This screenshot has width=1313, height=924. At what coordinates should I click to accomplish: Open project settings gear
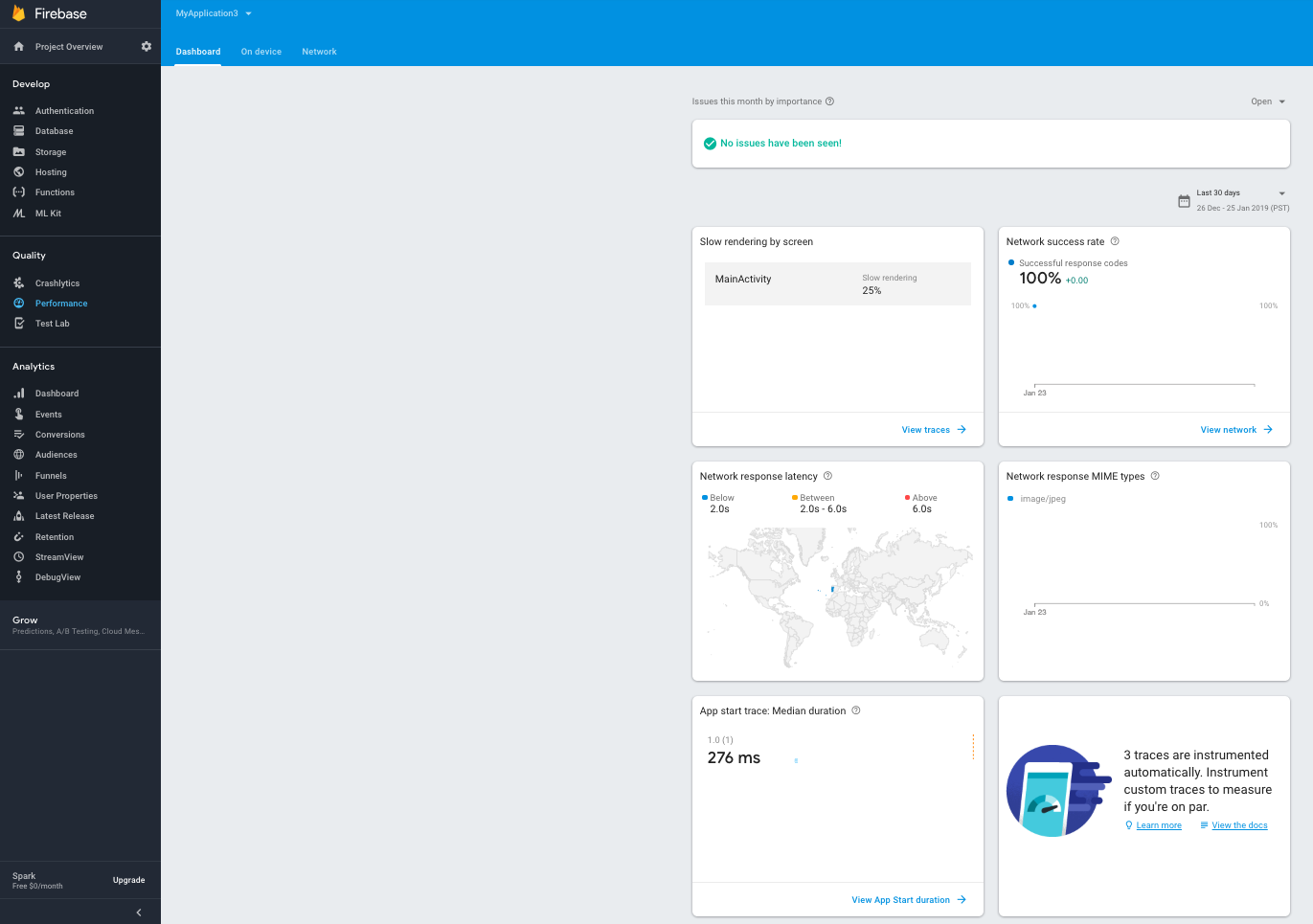[x=146, y=46]
